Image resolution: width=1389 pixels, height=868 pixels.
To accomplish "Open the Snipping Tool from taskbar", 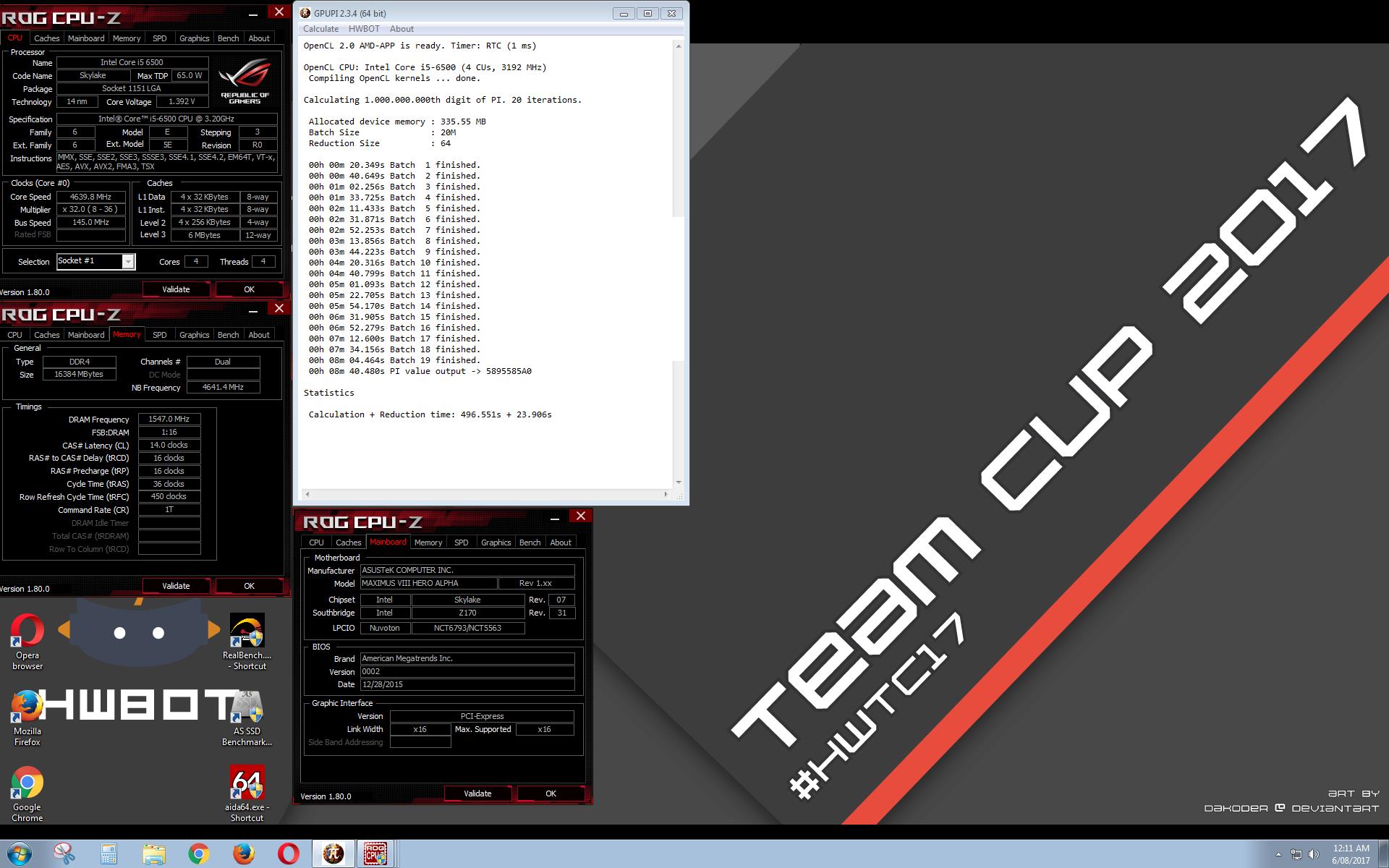I will 64,854.
